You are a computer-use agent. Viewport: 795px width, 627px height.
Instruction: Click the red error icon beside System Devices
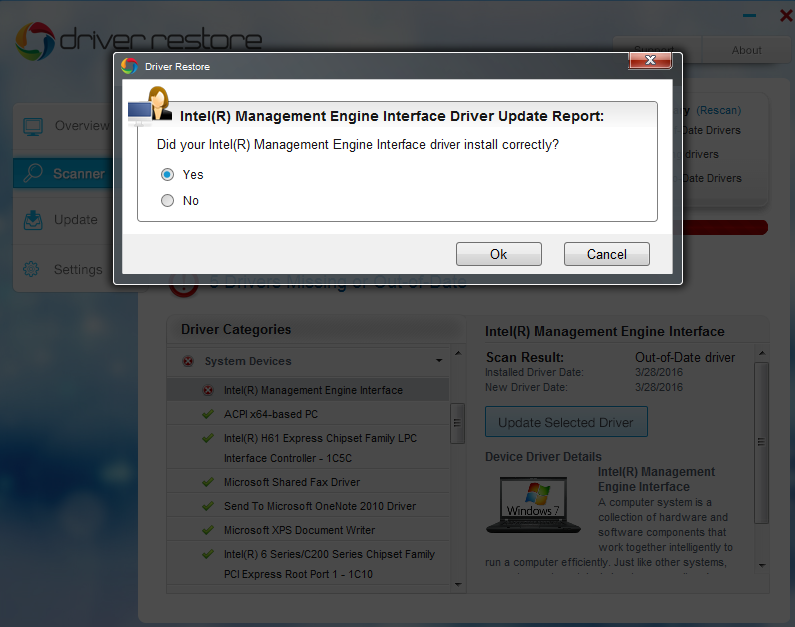tap(188, 361)
